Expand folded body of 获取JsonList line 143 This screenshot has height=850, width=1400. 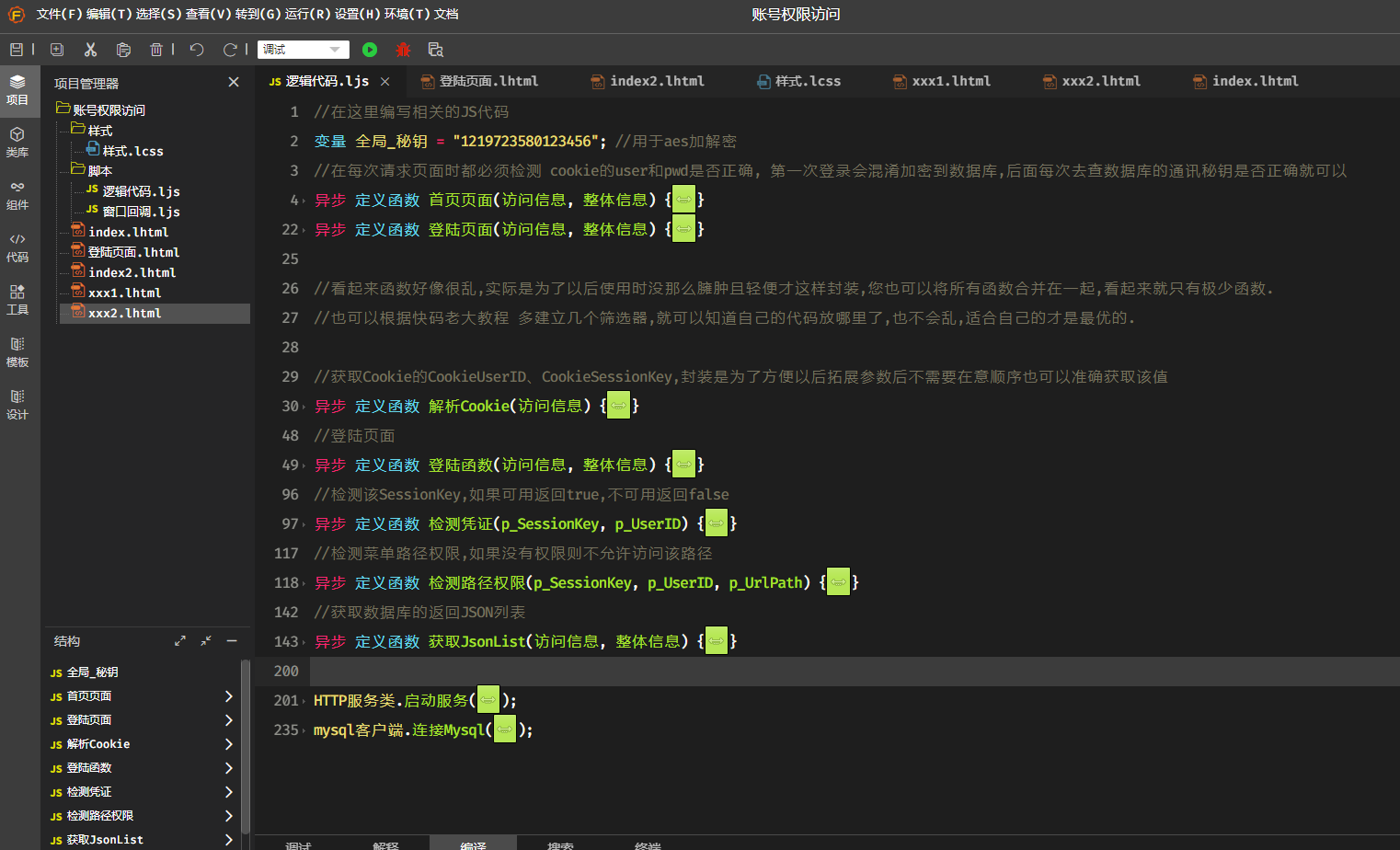716,641
